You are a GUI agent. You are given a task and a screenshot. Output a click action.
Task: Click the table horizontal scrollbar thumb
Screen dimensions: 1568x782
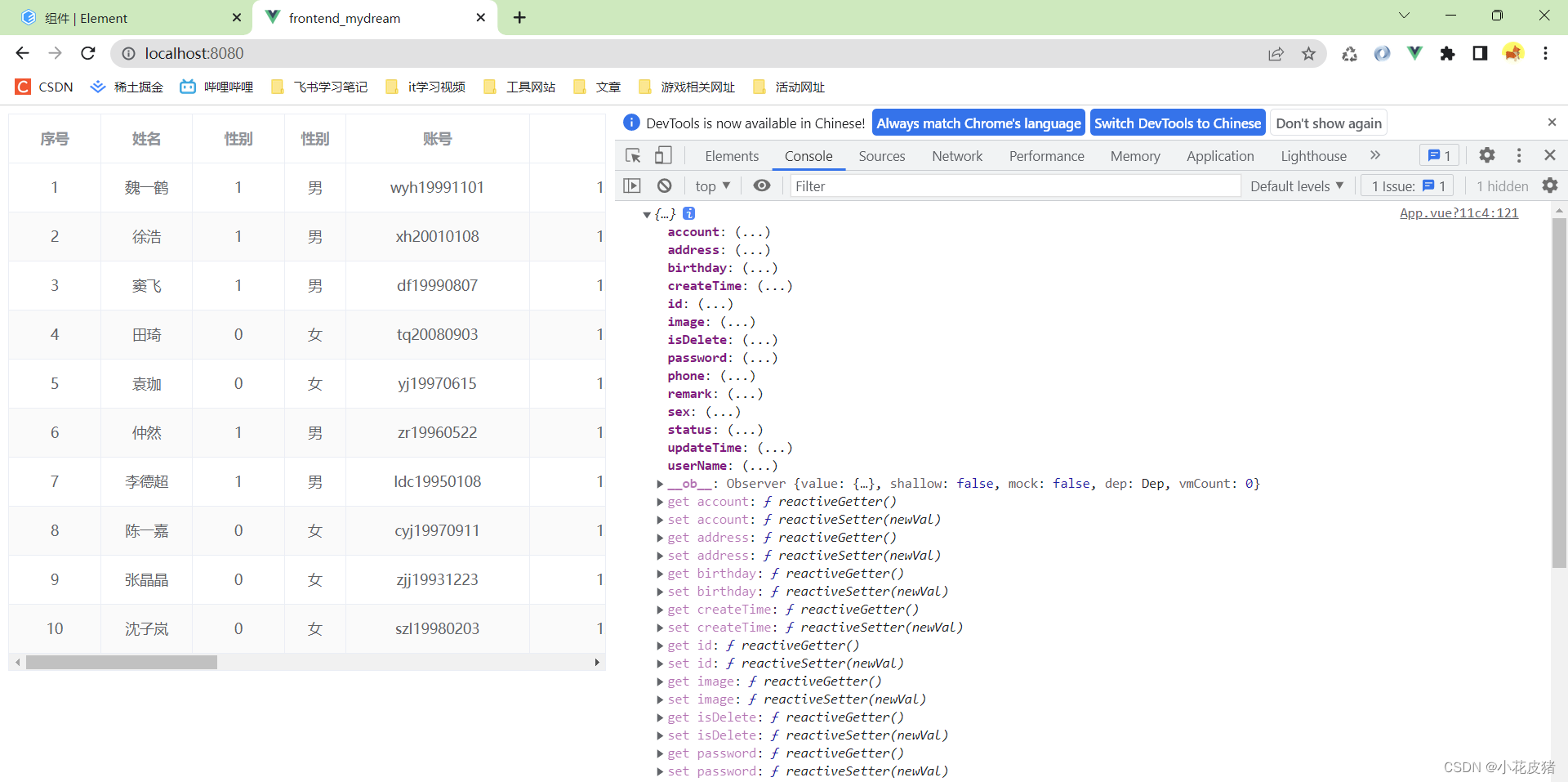click(122, 662)
